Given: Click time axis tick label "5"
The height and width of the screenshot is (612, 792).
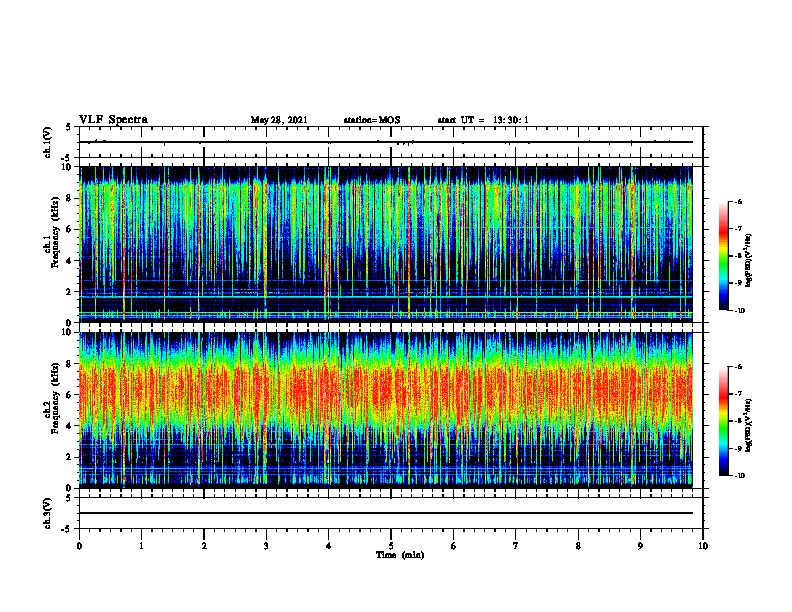Looking at the screenshot, I should click(x=391, y=546).
